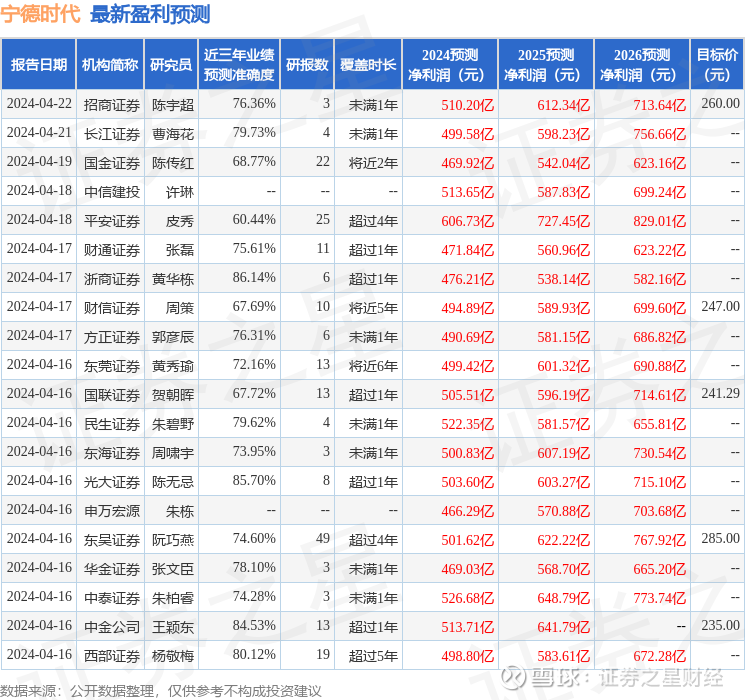This screenshot has height=700, width=745.
Task: Select the 东吴证券 institution cell
Action: click(x=112, y=539)
